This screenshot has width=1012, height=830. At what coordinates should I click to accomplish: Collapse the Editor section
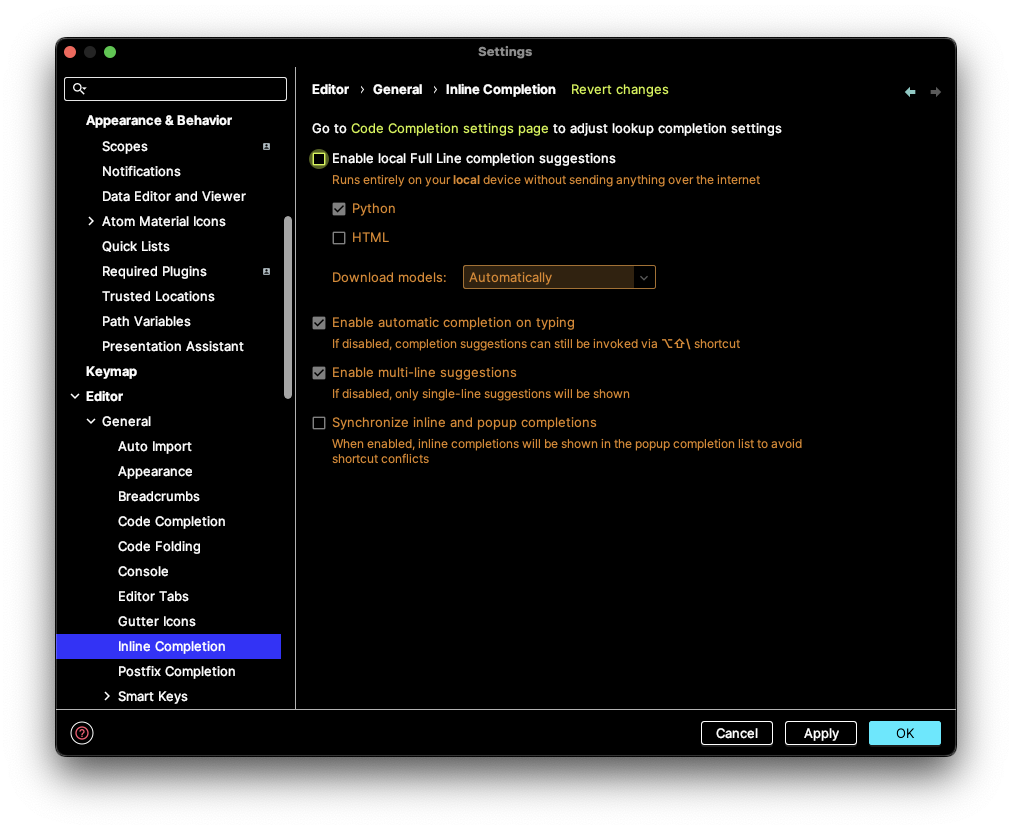tap(75, 397)
